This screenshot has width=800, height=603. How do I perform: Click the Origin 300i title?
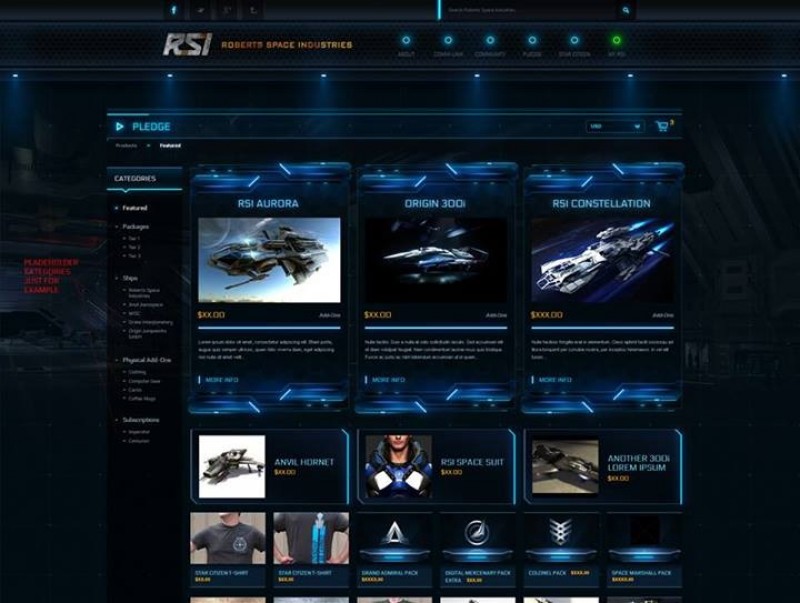(435, 204)
